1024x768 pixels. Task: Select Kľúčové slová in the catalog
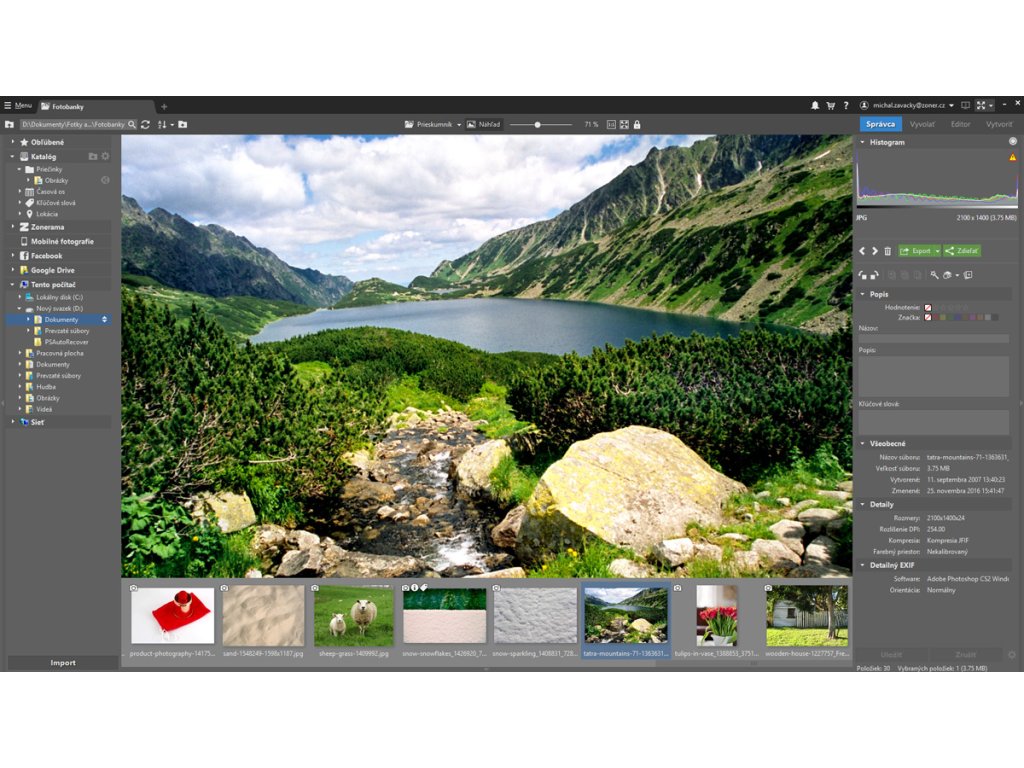(56, 203)
